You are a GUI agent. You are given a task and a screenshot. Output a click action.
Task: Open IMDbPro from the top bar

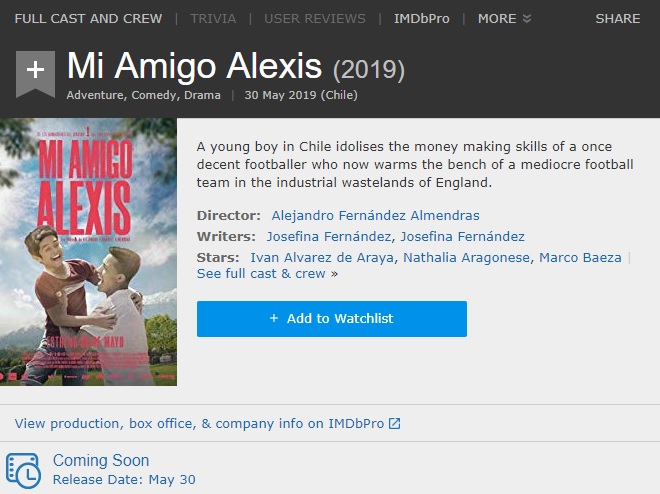point(421,19)
